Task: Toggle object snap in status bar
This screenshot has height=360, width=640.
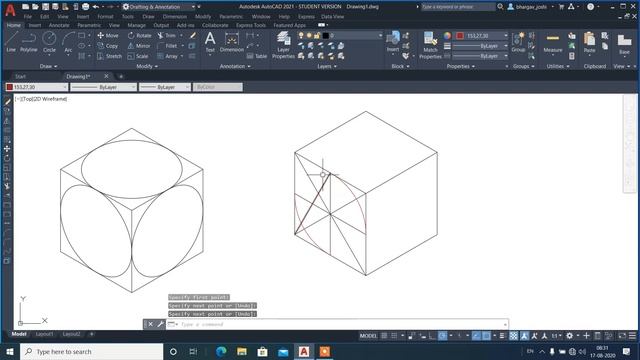Action: [x=487, y=336]
